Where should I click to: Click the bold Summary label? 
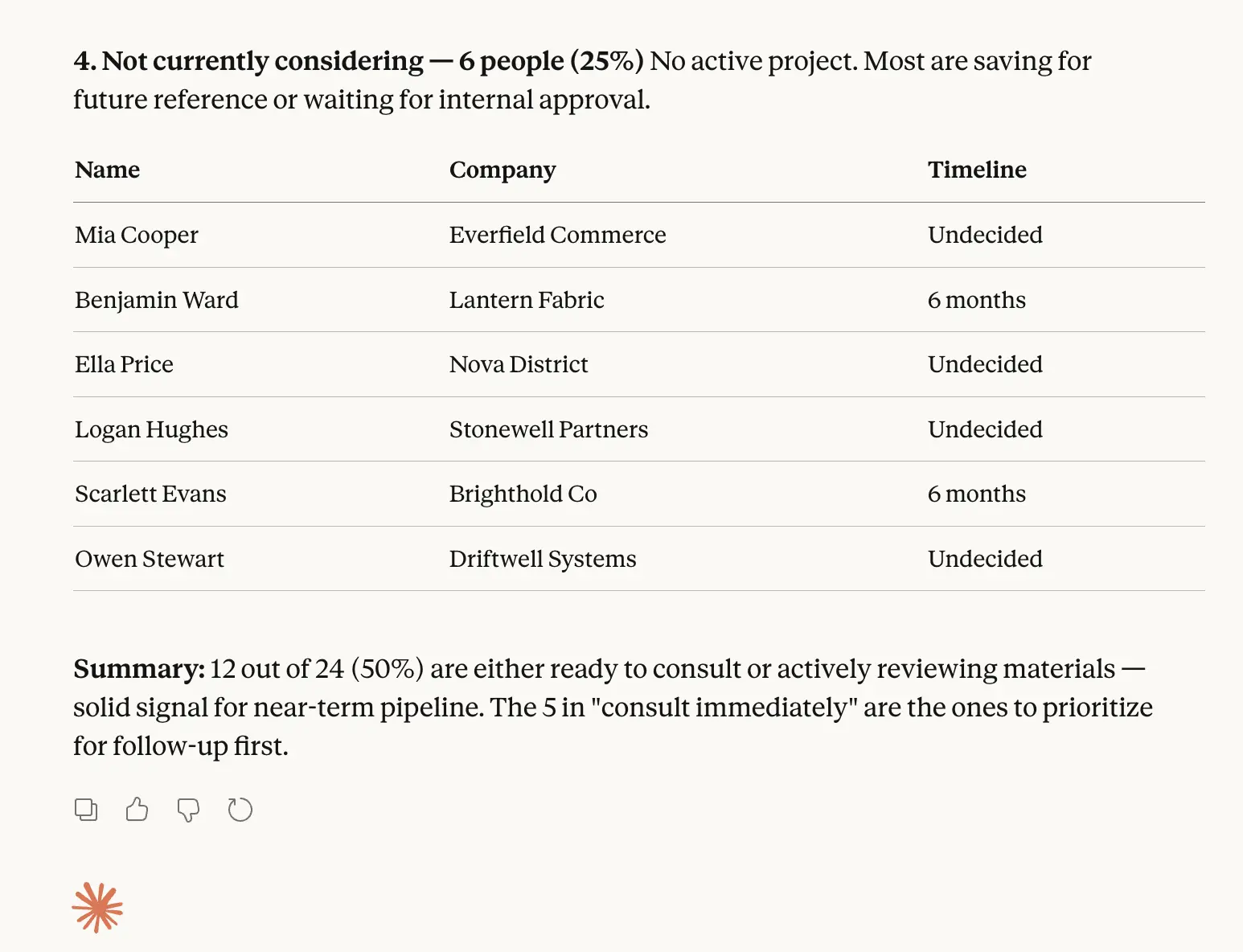(139, 669)
